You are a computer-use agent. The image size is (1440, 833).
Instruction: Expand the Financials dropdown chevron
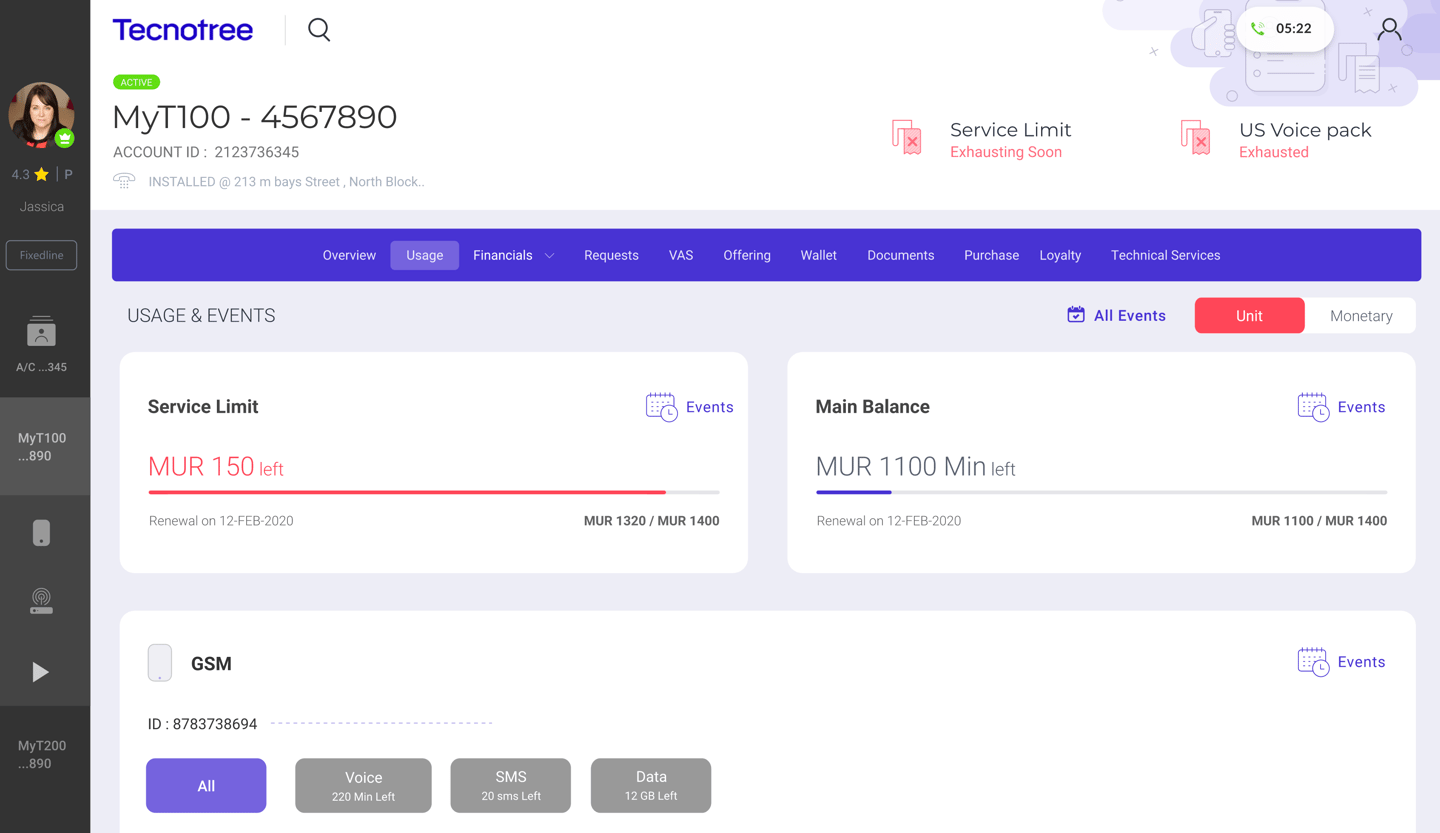[549, 256]
